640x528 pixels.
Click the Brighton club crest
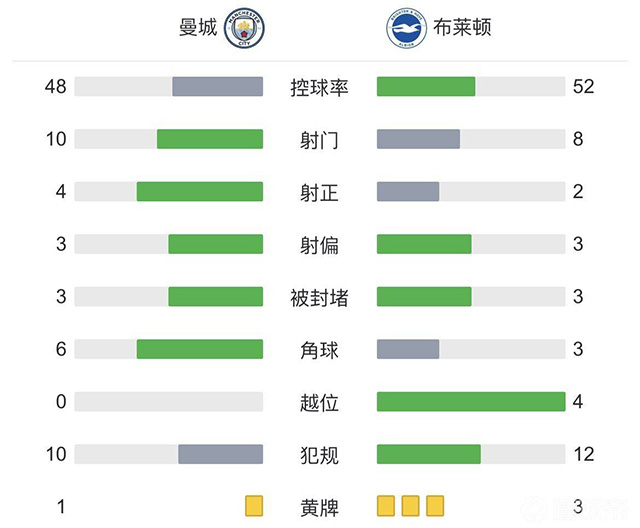pyautogui.click(x=401, y=29)
